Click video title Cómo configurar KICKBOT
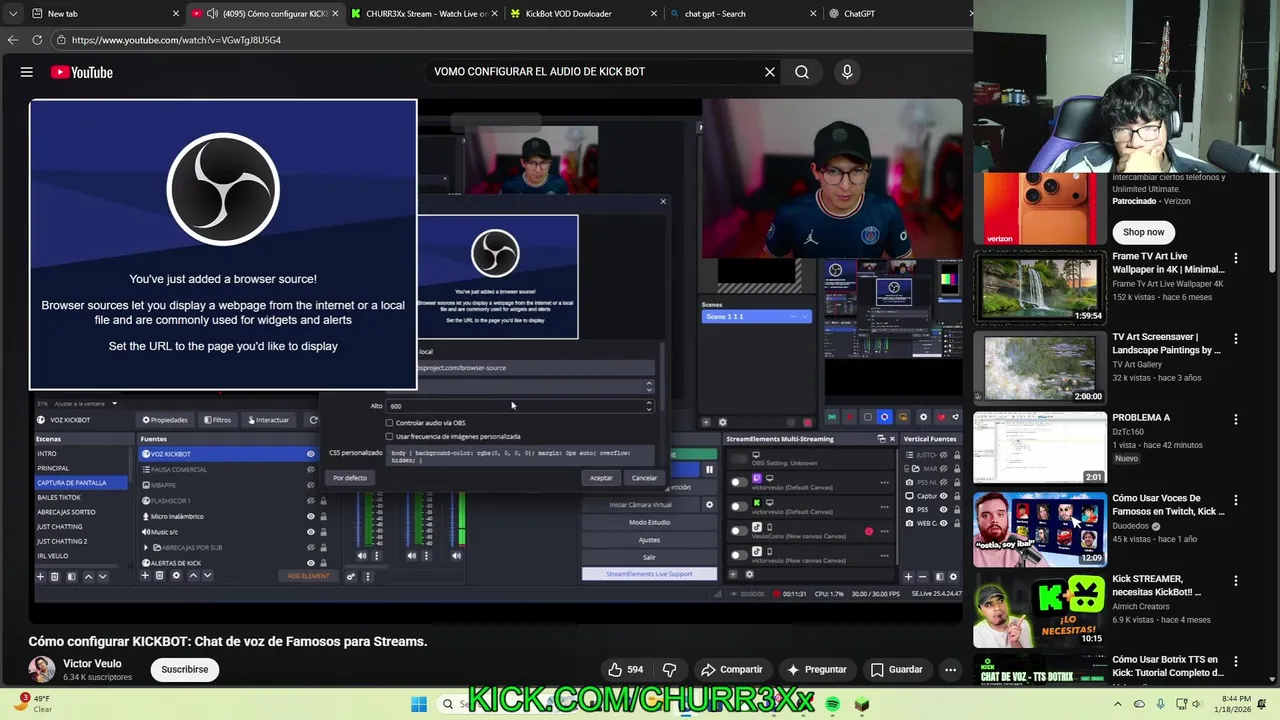Image resolution: width=1280 pixels, height=720 pixels. (x=228, y=642)
